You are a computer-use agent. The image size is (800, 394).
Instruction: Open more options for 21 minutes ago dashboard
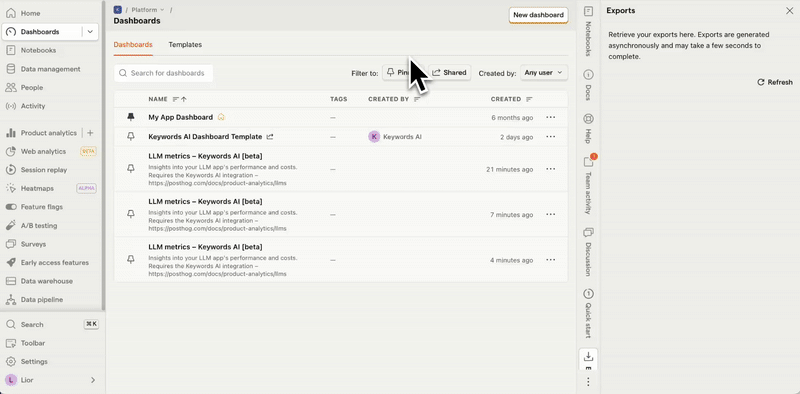coord(551,169)
